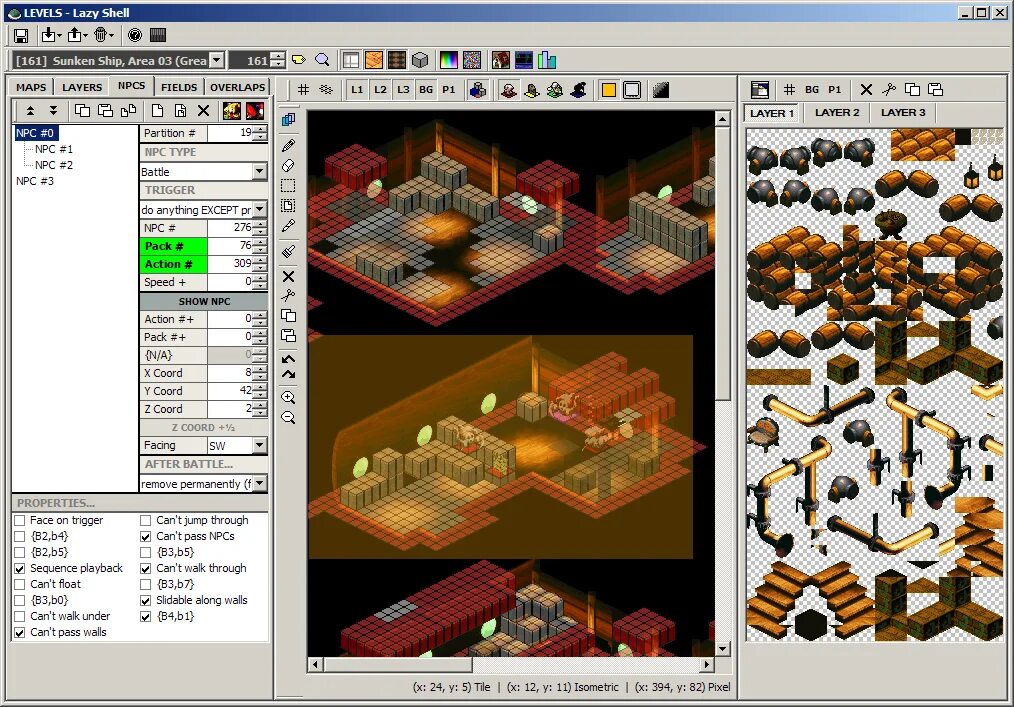Click the Partition # stepper arrows
Image resolution: width=1014 pixels, height=707 pixels.
click(259, 133)
